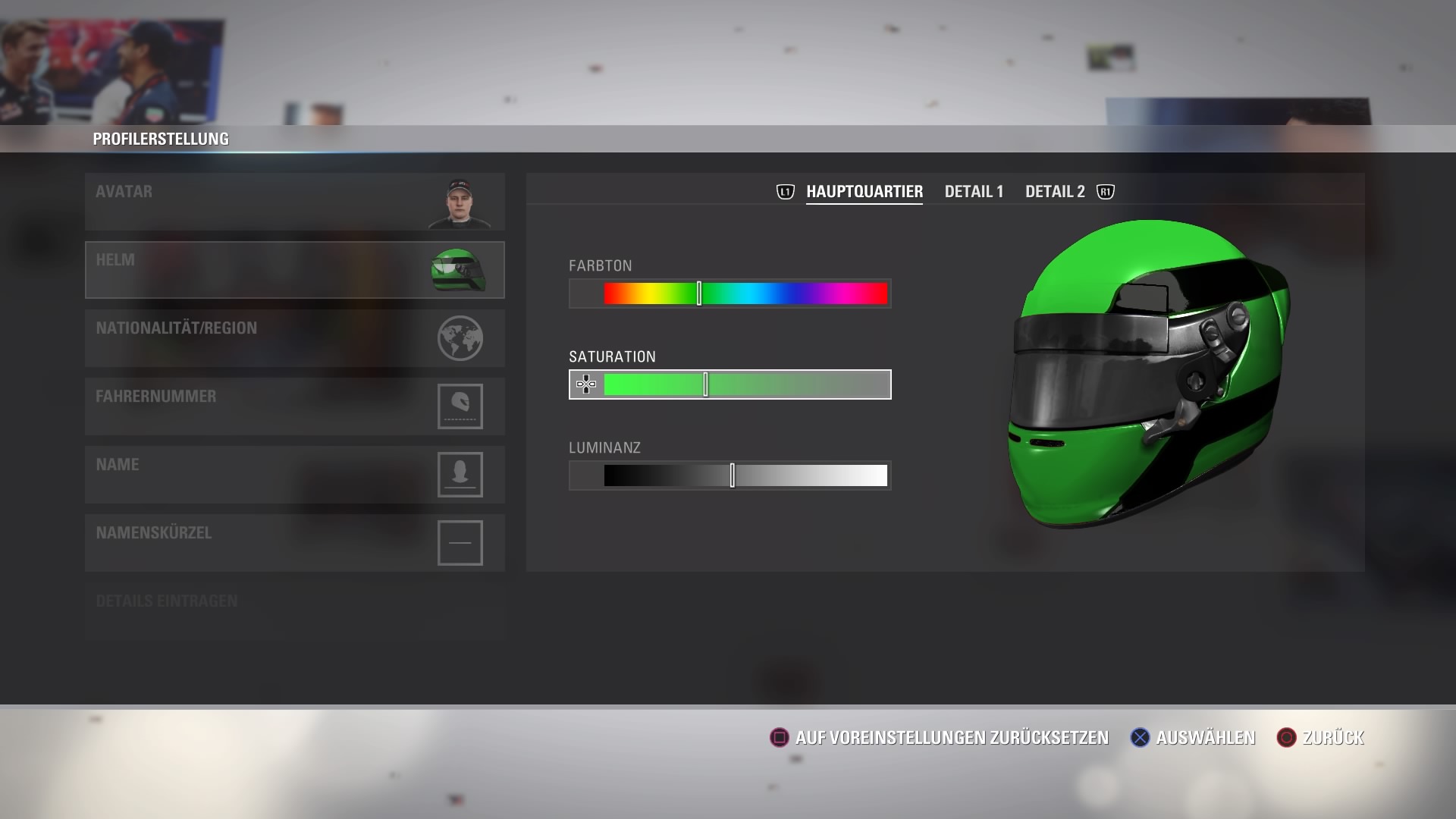Click the large green helmet preview
The image size is (1456, 819).
coord(1148,374)
